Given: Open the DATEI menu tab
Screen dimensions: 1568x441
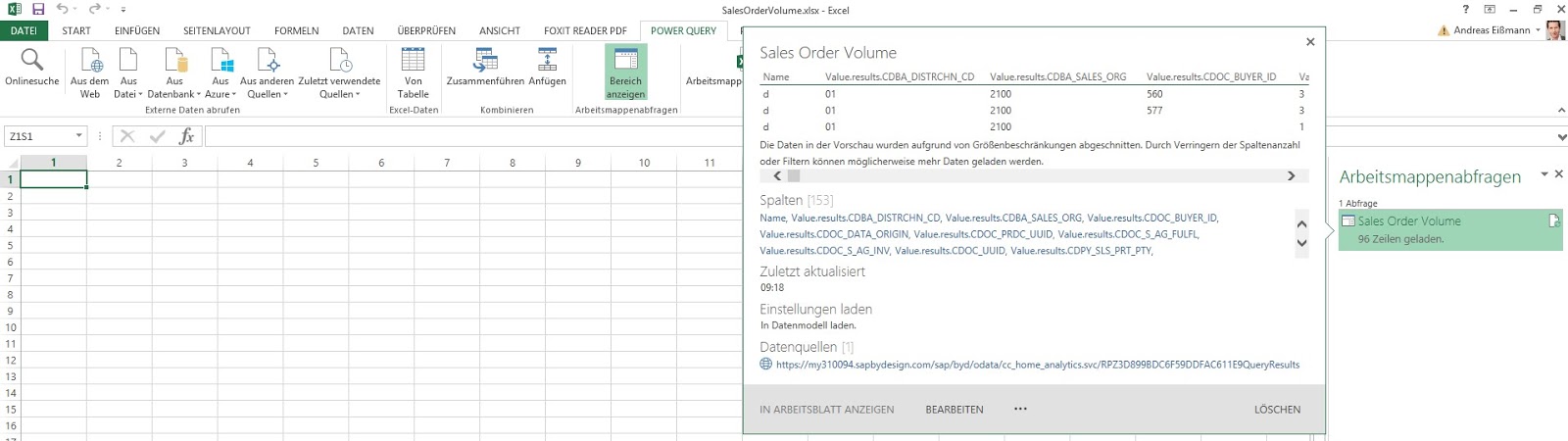Looking at the screenshot, I should [24, 30].
